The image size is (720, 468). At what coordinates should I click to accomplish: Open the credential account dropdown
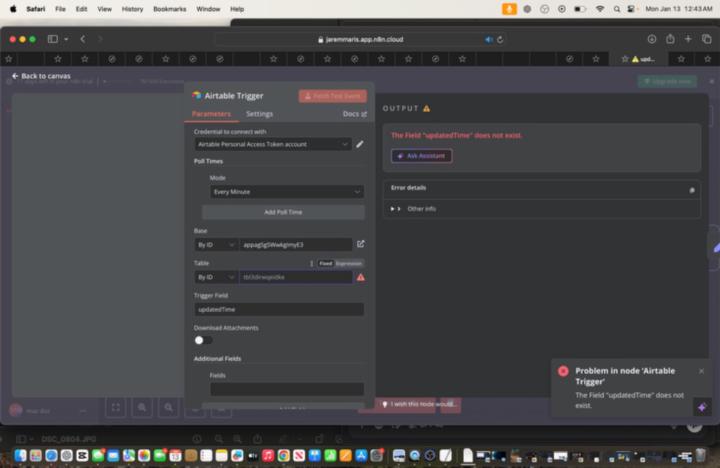click(273, 144)
